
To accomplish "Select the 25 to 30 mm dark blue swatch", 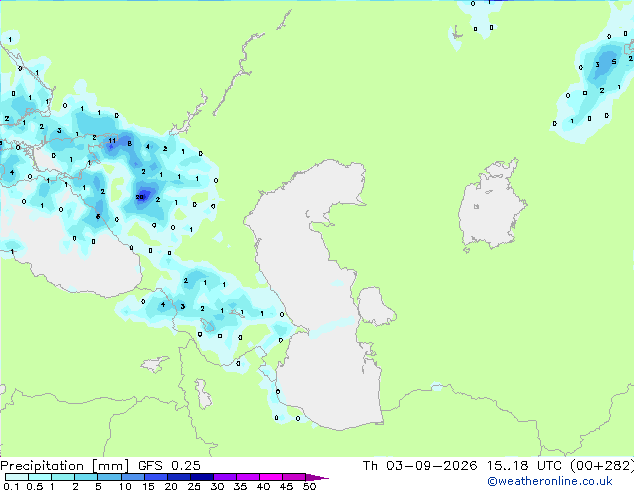I will (x=202, y=477).
